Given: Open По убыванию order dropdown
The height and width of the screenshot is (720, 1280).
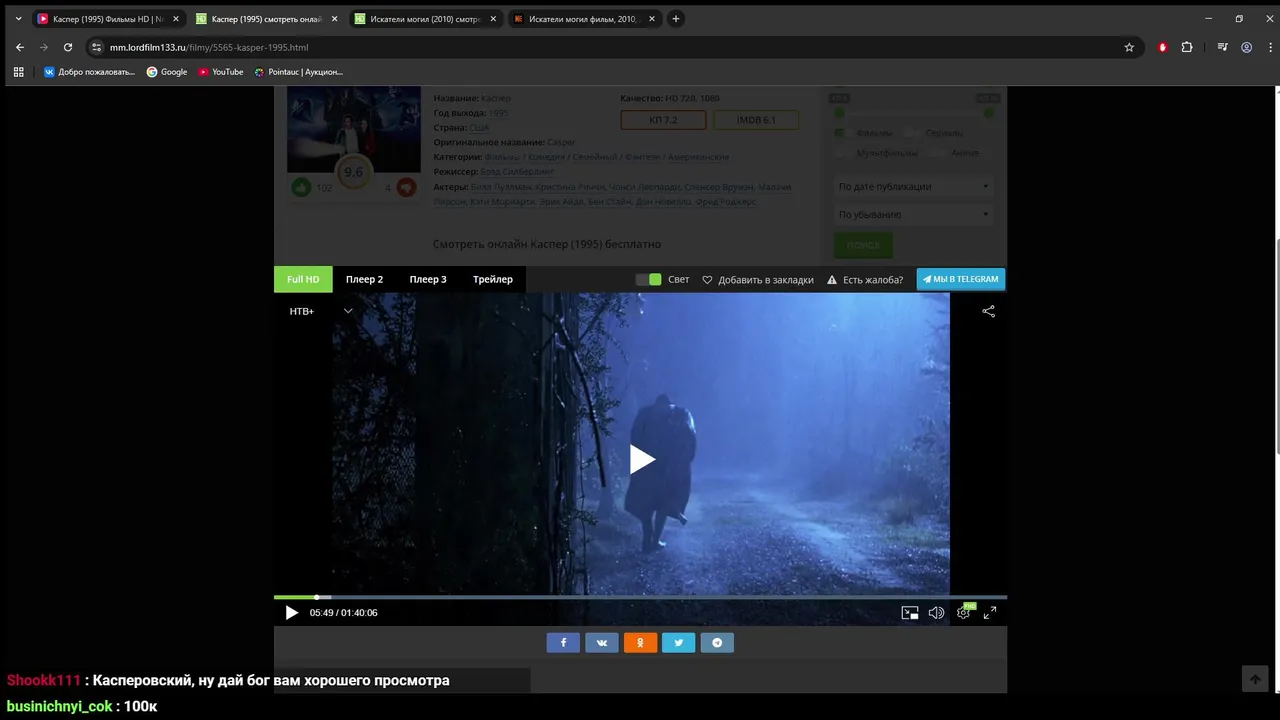Looking at the screenshot, I should pos(913,214).
